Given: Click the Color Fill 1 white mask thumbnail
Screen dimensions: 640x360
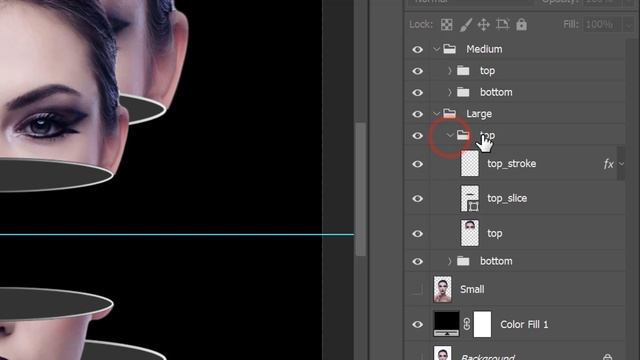Looking at the screenshot, I should [482, 324].
